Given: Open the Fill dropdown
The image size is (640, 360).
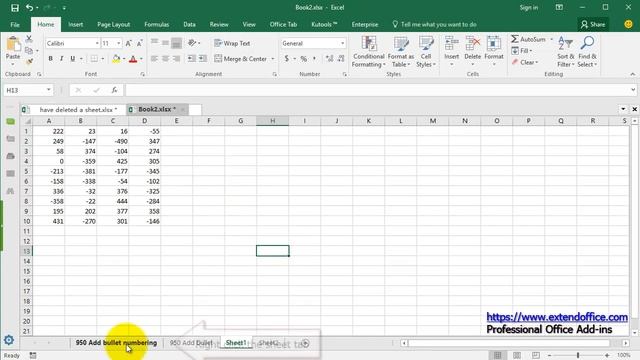Looking at the screenshot, I should 522,51.
